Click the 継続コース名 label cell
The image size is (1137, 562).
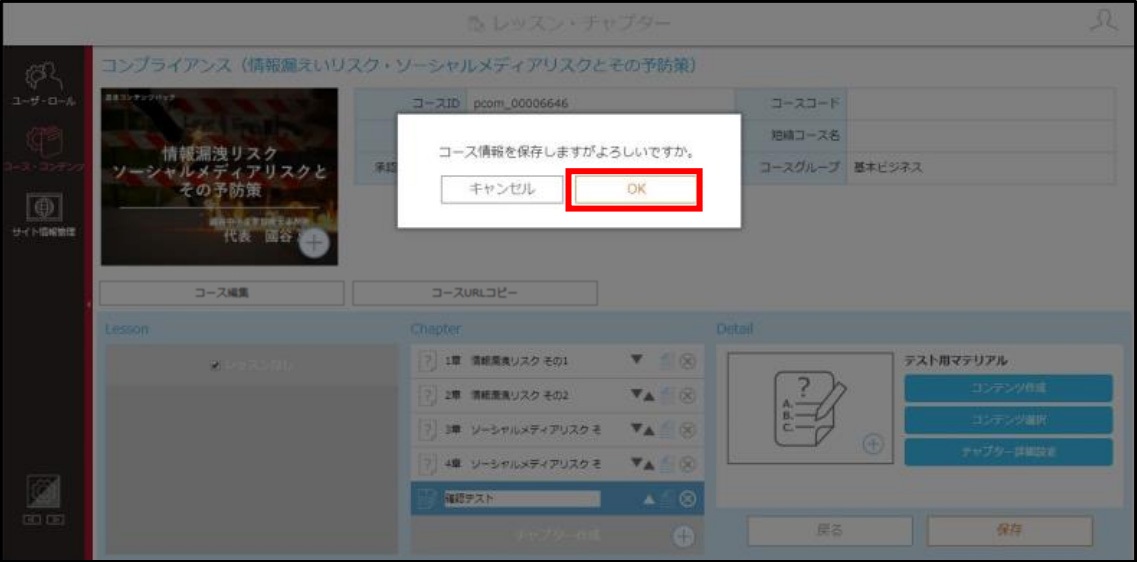pos(791,136)
